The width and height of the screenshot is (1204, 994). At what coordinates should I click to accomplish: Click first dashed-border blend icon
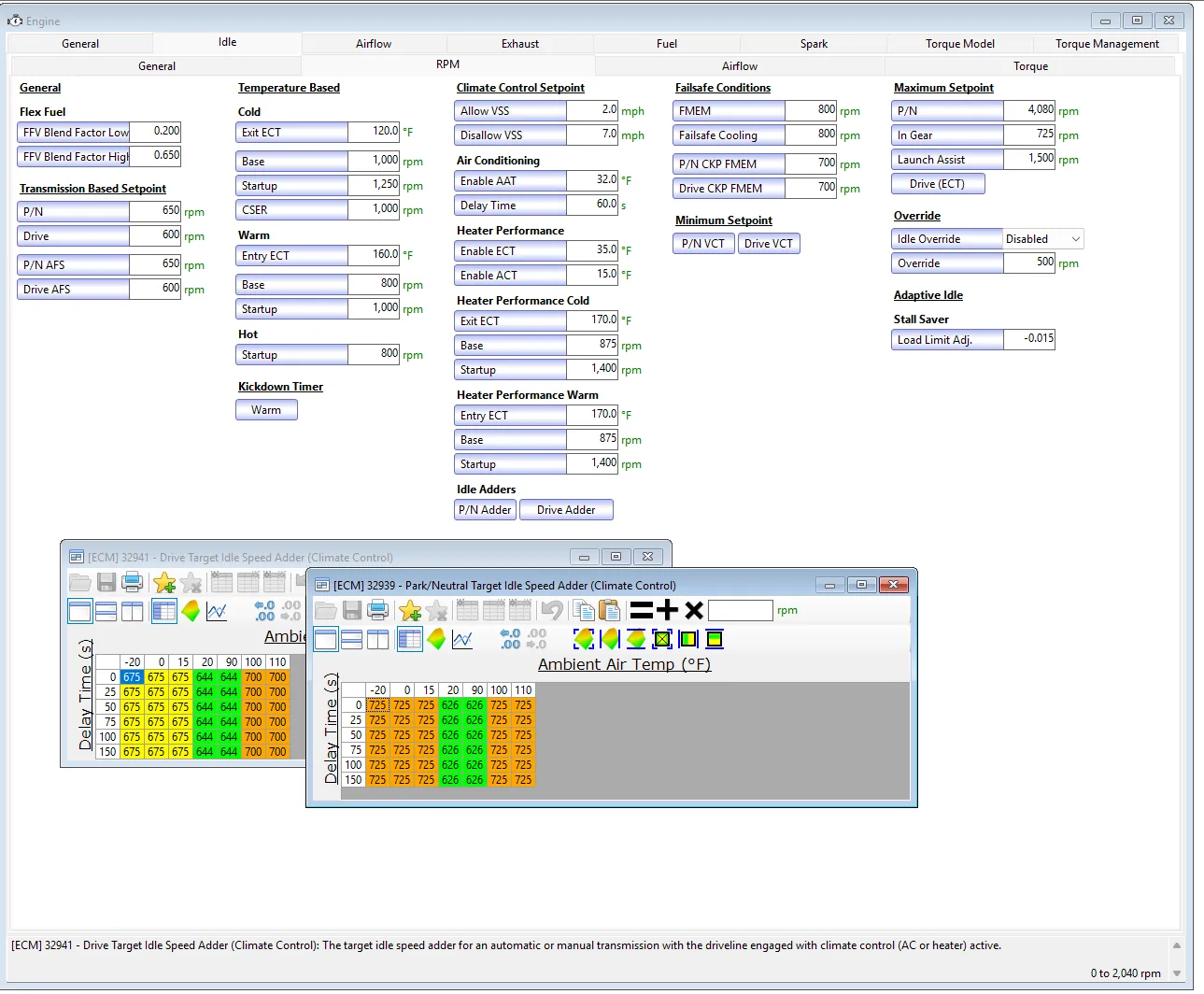click(584, 639)
